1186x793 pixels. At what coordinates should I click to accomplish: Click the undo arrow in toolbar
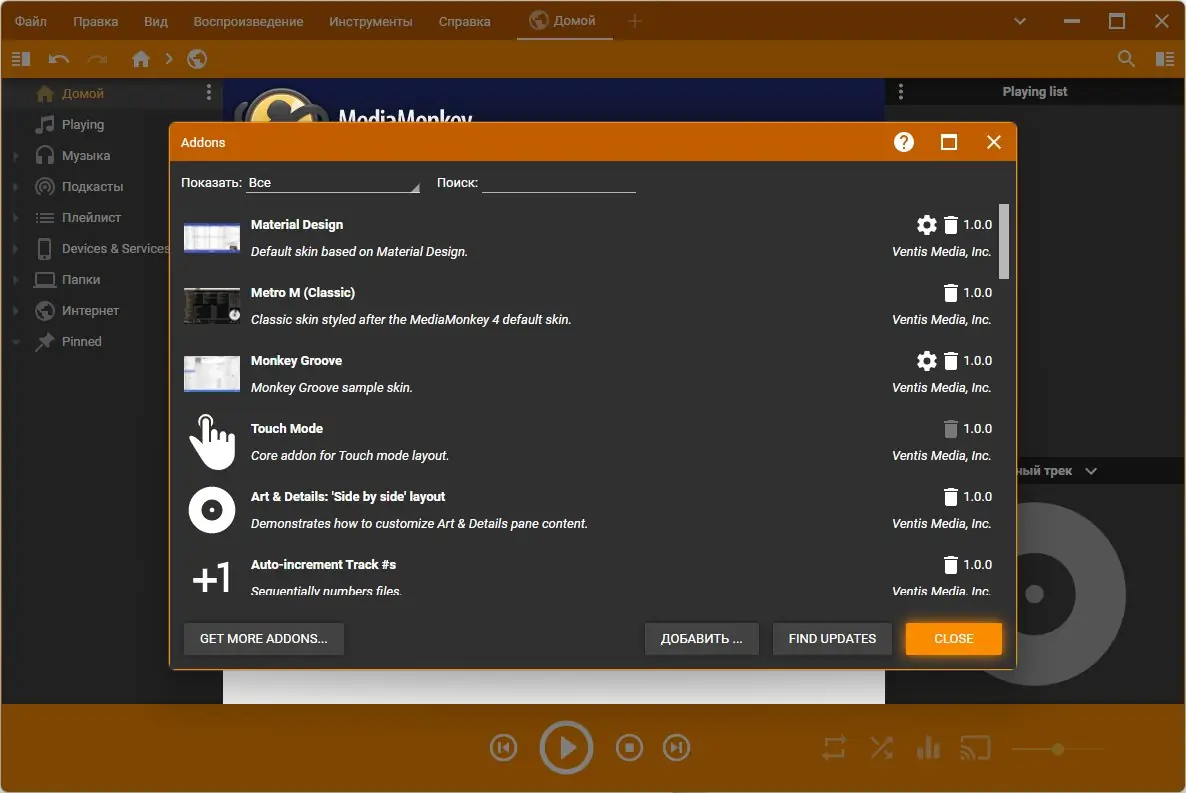pyautogui.click(x=59, y=59)
